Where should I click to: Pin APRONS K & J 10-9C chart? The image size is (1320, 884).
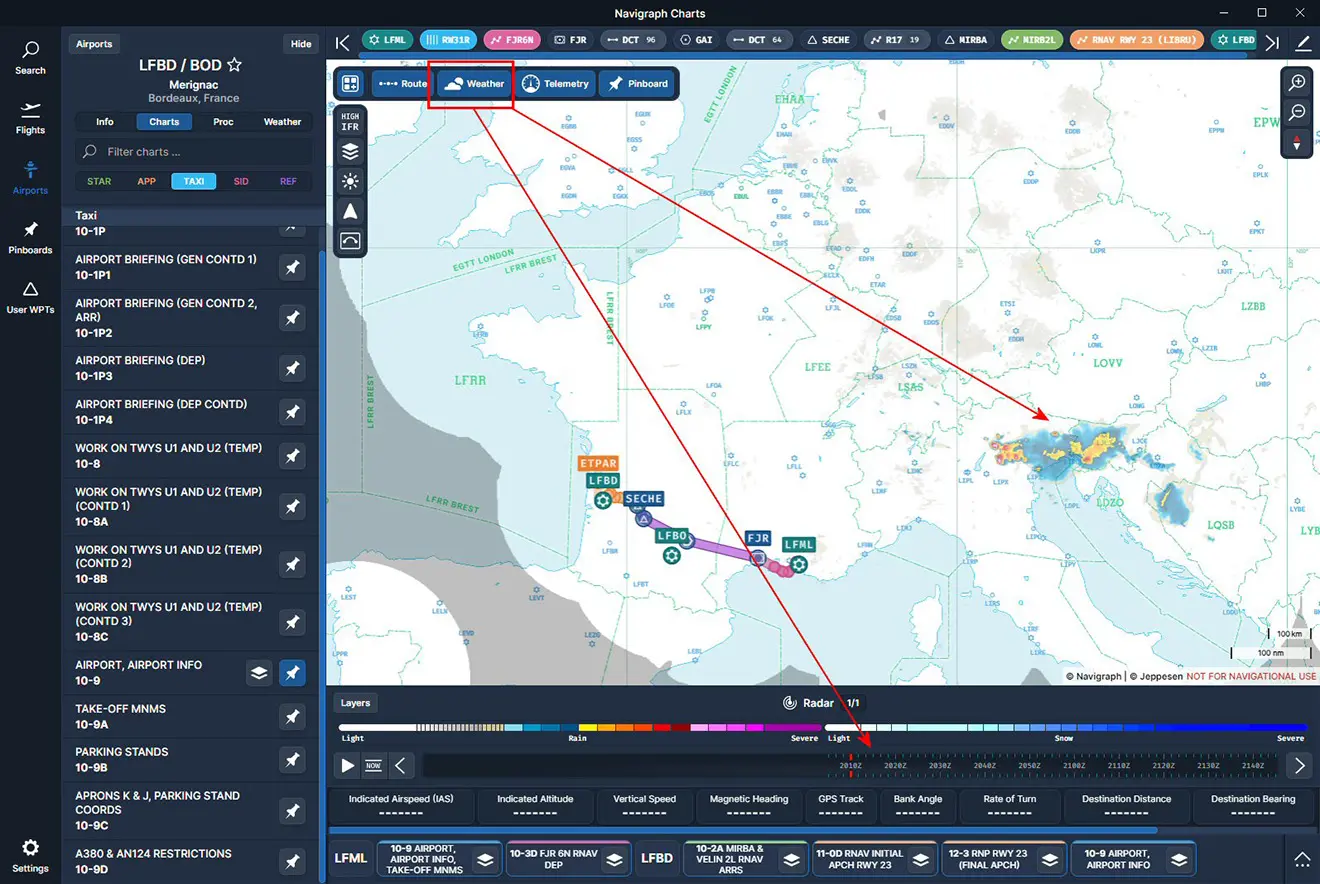[x=292, y=810]
